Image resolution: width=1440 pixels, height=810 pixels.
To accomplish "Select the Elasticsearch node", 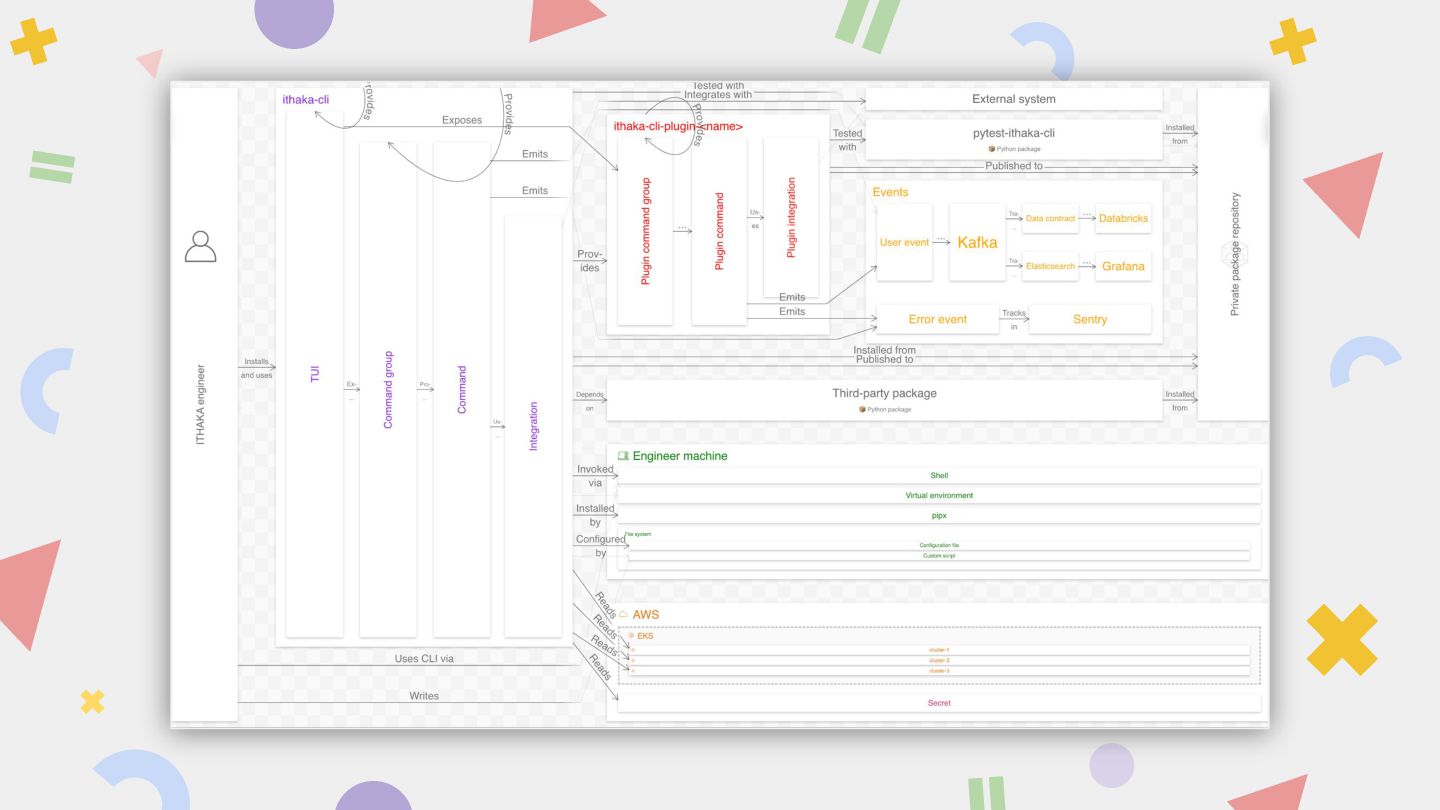I will coord(1051,266).
